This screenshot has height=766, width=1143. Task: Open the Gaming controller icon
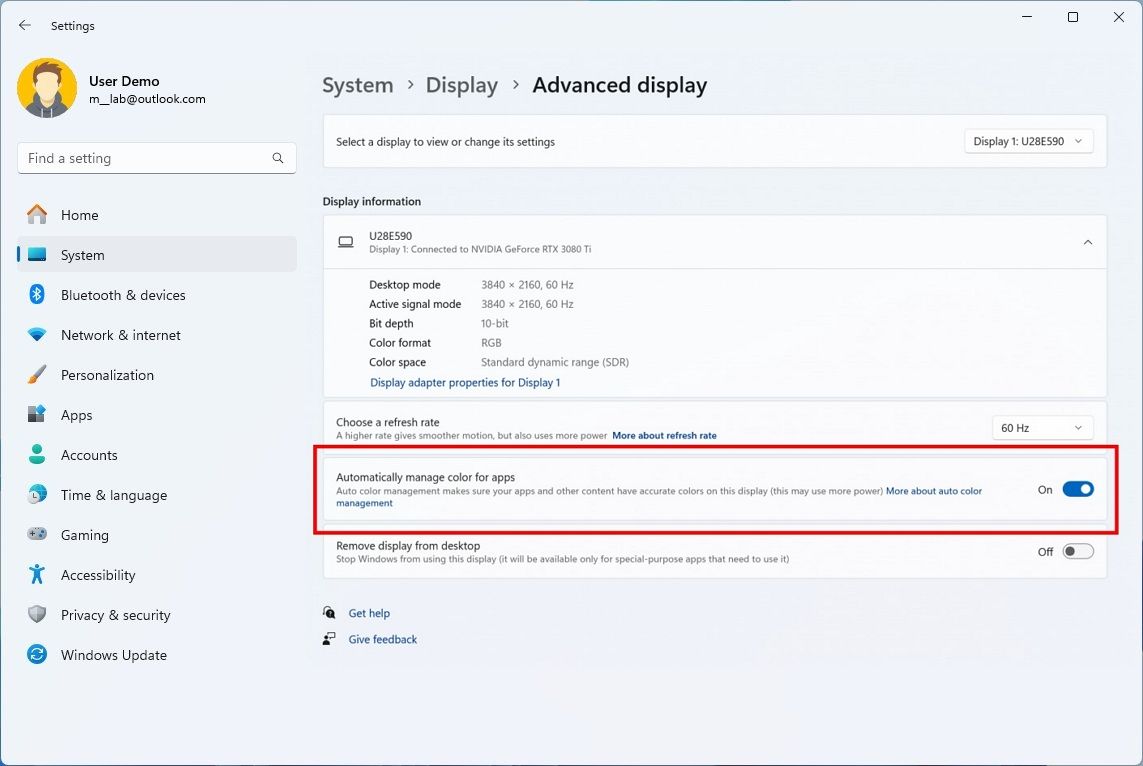(37, 535)
